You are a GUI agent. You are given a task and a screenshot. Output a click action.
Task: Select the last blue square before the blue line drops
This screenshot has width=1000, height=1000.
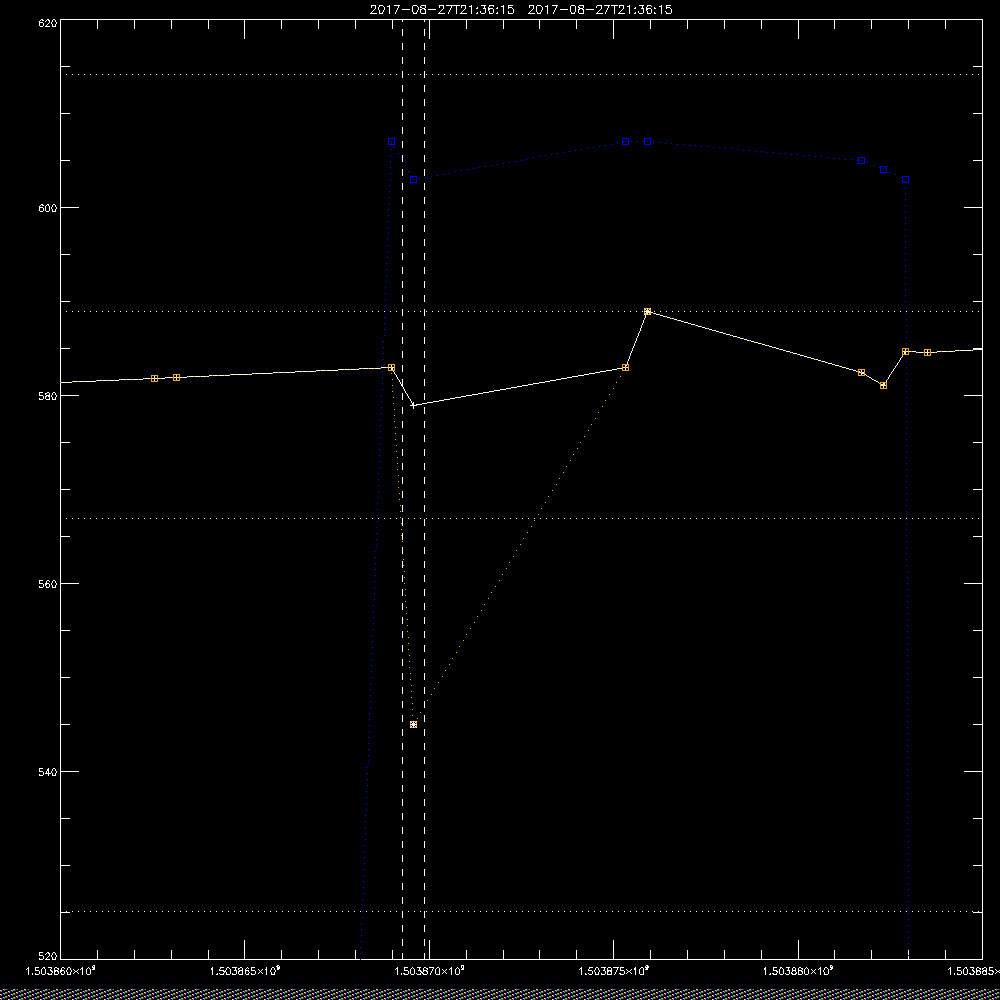click(x=906, y=180)
